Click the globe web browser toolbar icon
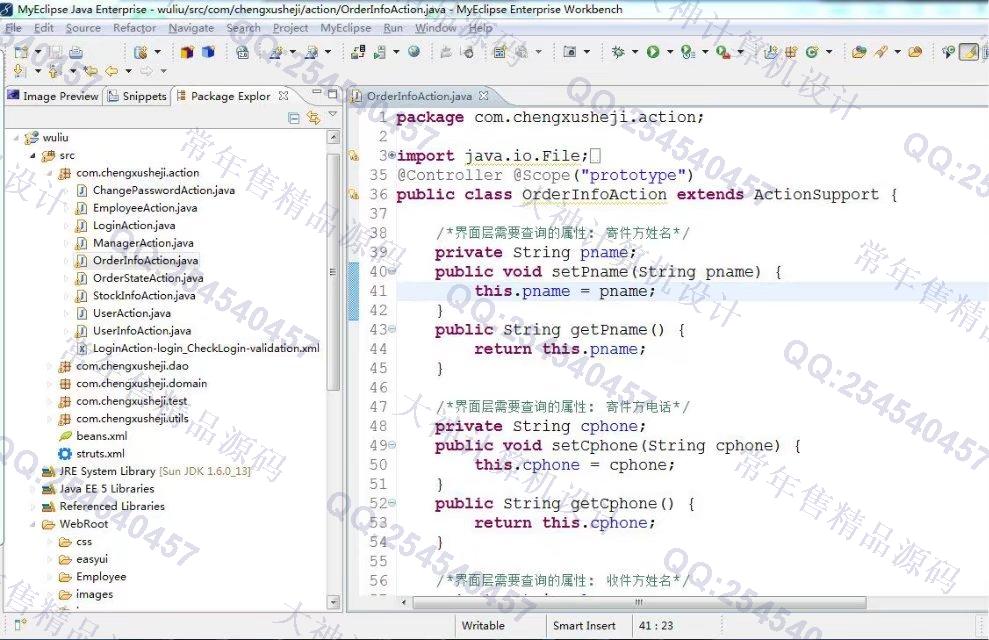The width and height of the screenshot is (989, 640). click(414, 52)
